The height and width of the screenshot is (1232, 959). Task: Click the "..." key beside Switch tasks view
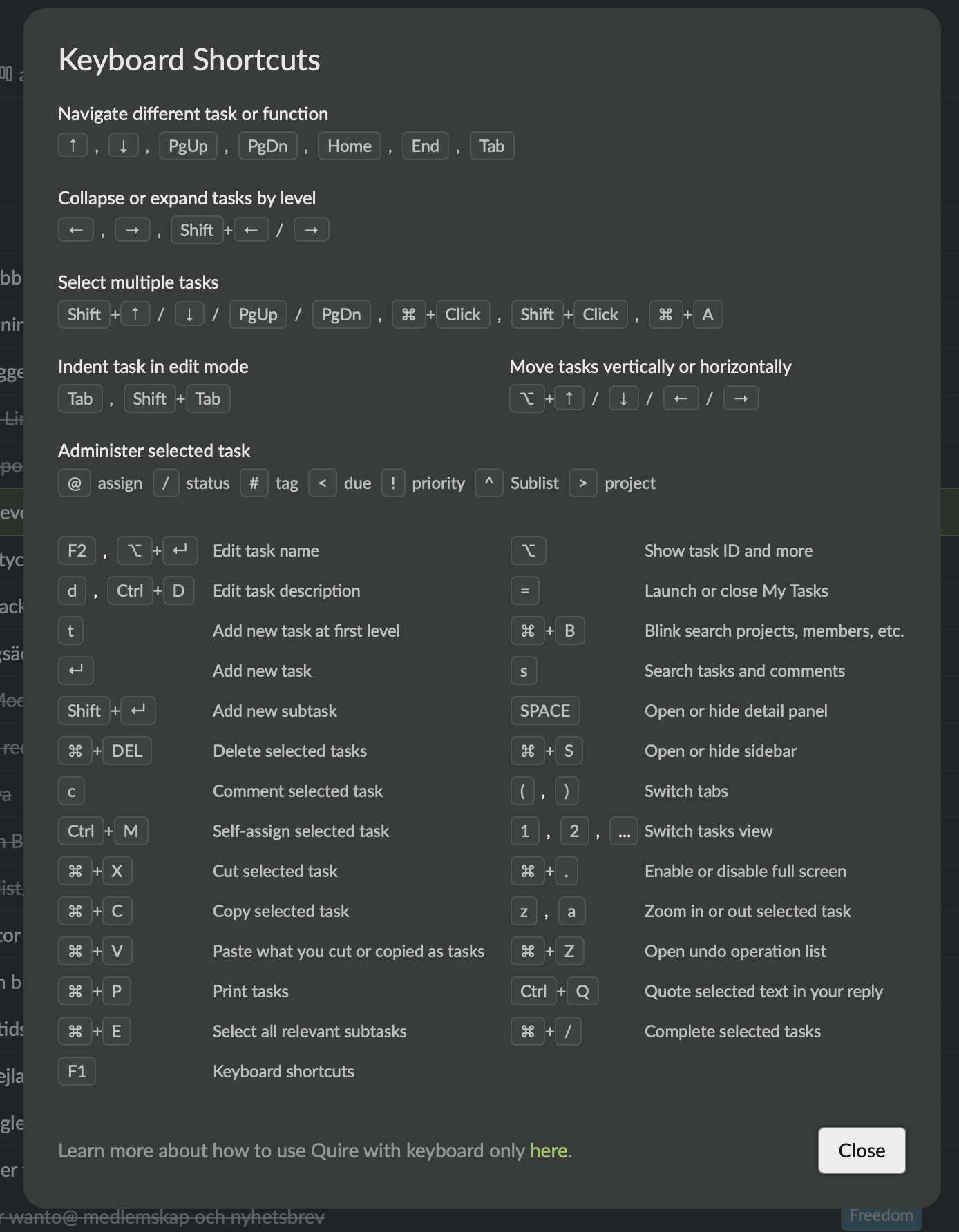click(624, 831)
